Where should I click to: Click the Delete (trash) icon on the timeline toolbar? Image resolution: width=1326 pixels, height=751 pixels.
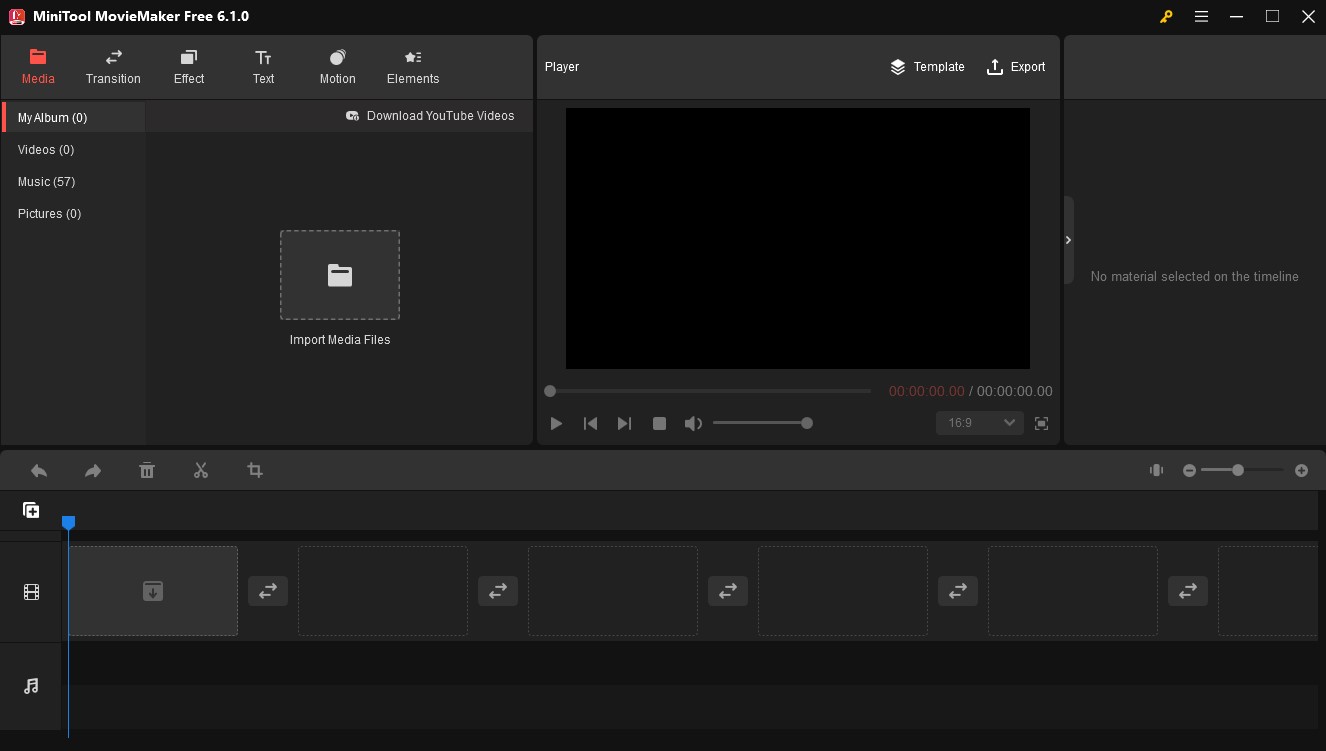[x=147, y=470]
